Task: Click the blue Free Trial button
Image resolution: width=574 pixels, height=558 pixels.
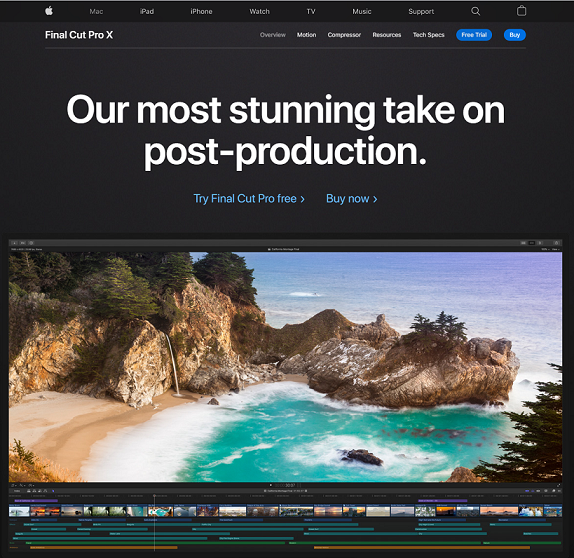Action: pyautogui.click(x=474, y=35)
